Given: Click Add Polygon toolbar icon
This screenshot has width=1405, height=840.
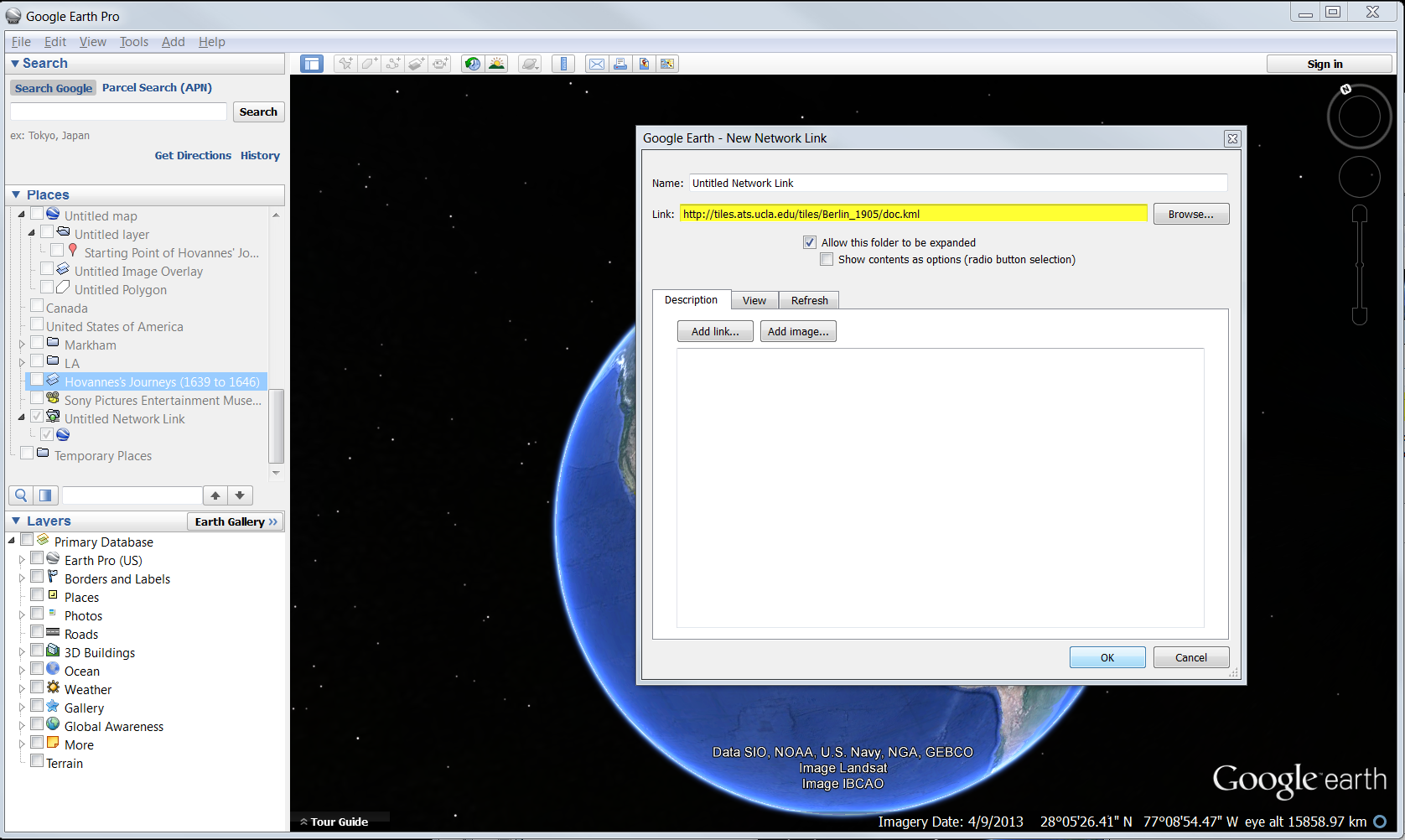Looking at the screenshot, I should [369, 64].
